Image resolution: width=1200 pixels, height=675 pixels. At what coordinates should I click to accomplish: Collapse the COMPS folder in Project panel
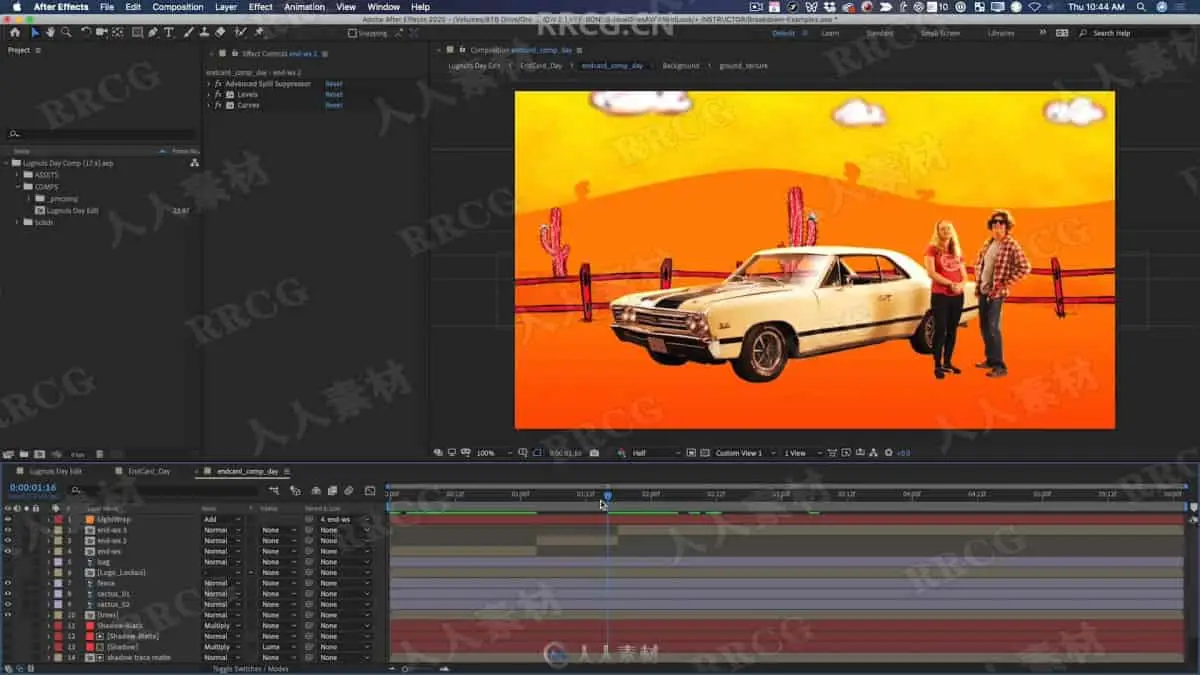coord(18,187)
